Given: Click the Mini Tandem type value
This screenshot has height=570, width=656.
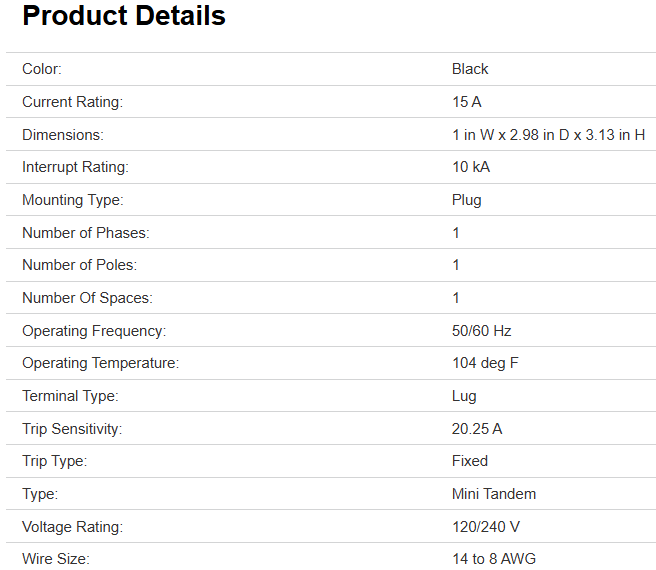Looking at the screenshot, I should click(494, 494).
